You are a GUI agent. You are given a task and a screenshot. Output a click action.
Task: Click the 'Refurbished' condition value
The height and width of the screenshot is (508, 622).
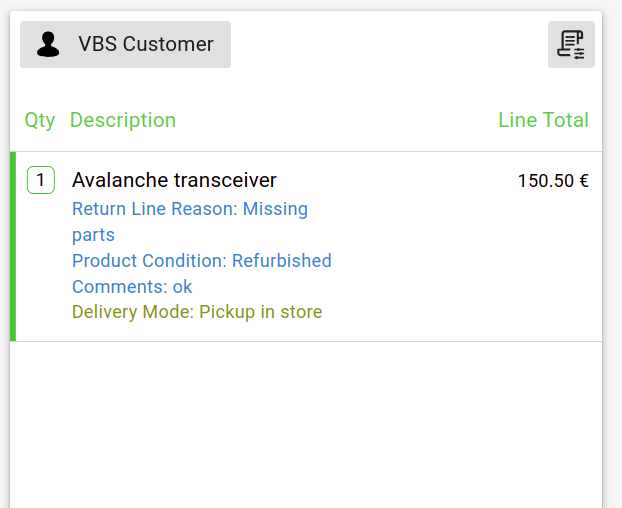pyautogui.click(x=282, y=261)
